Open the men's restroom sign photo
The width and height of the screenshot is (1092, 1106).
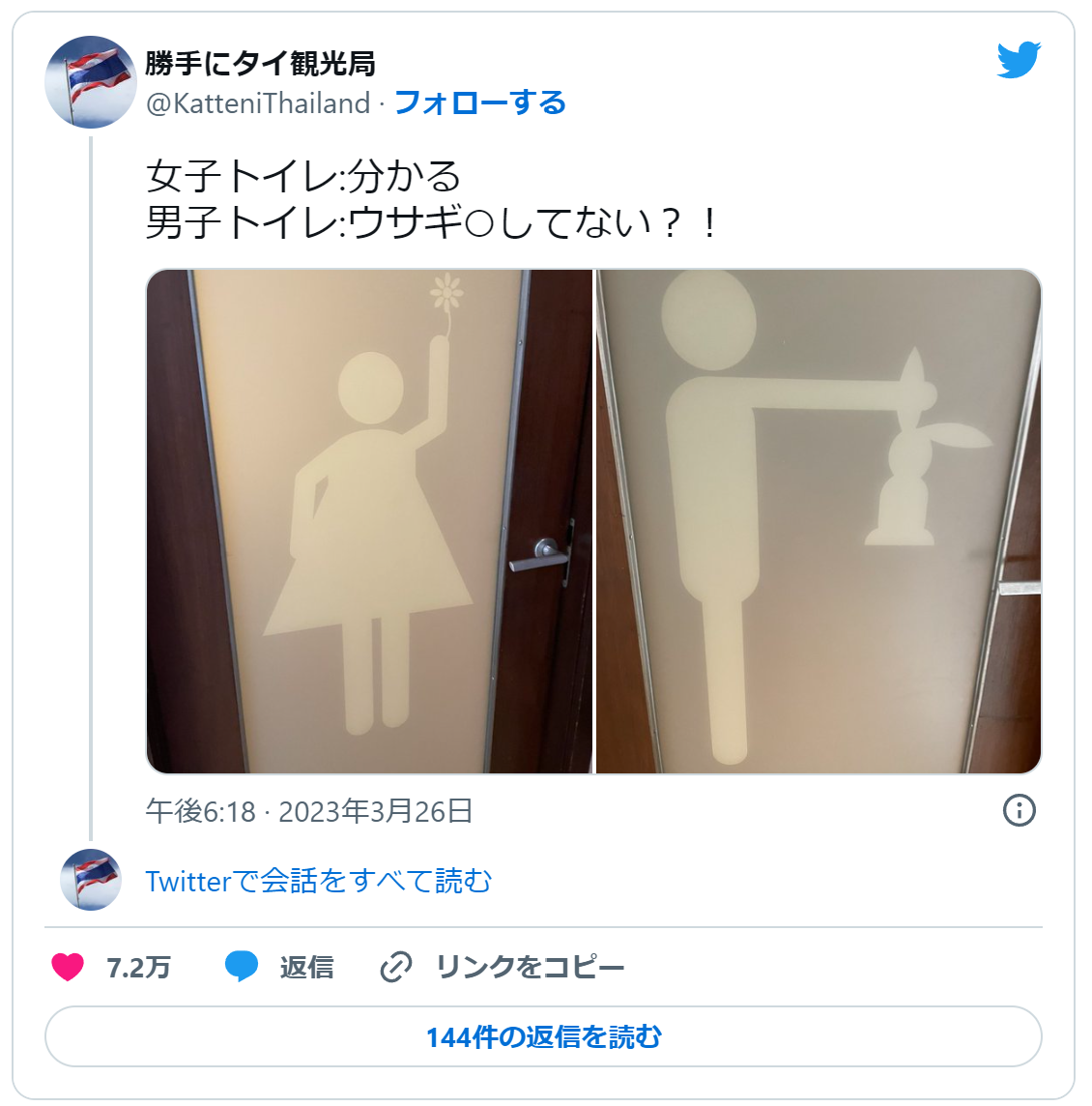pos(819,521)
